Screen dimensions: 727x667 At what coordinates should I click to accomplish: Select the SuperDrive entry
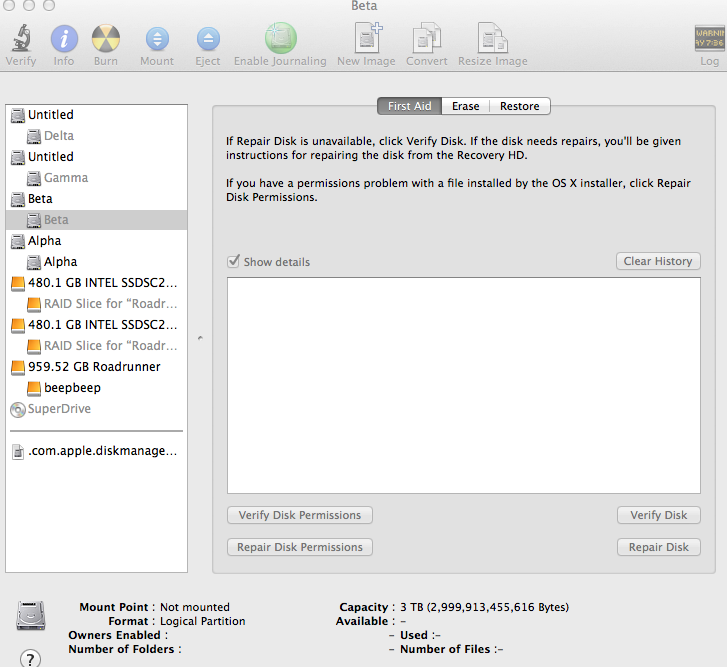96,409
